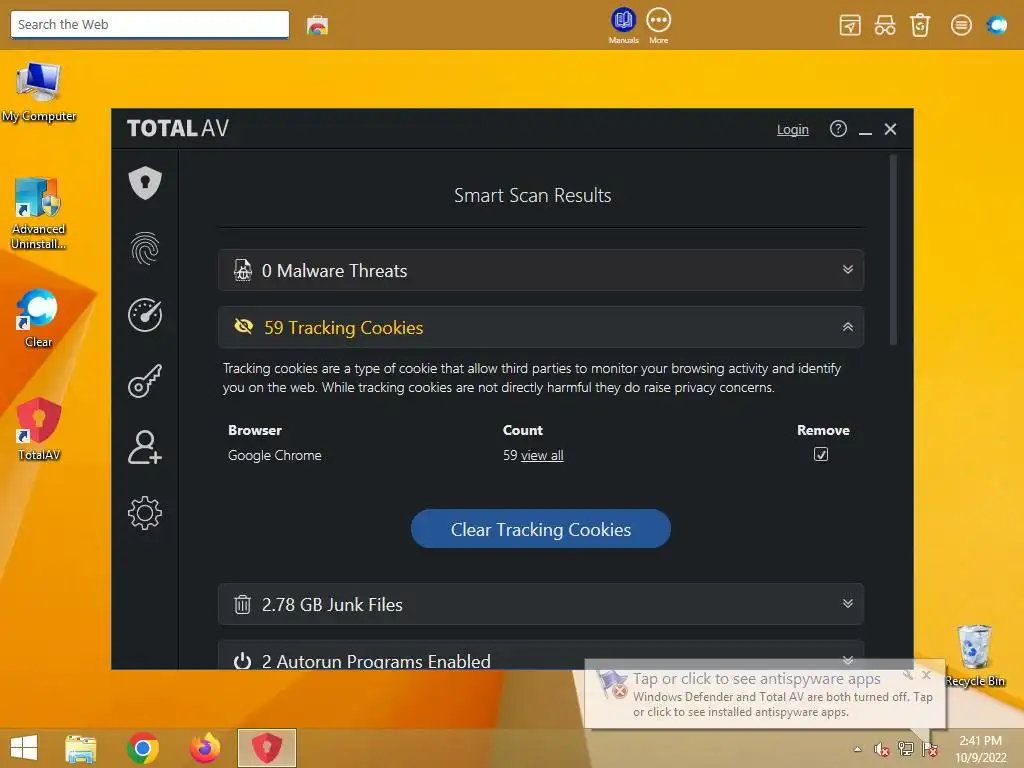
Task: Click the Windows Start button
Action: tap(24, 748)
